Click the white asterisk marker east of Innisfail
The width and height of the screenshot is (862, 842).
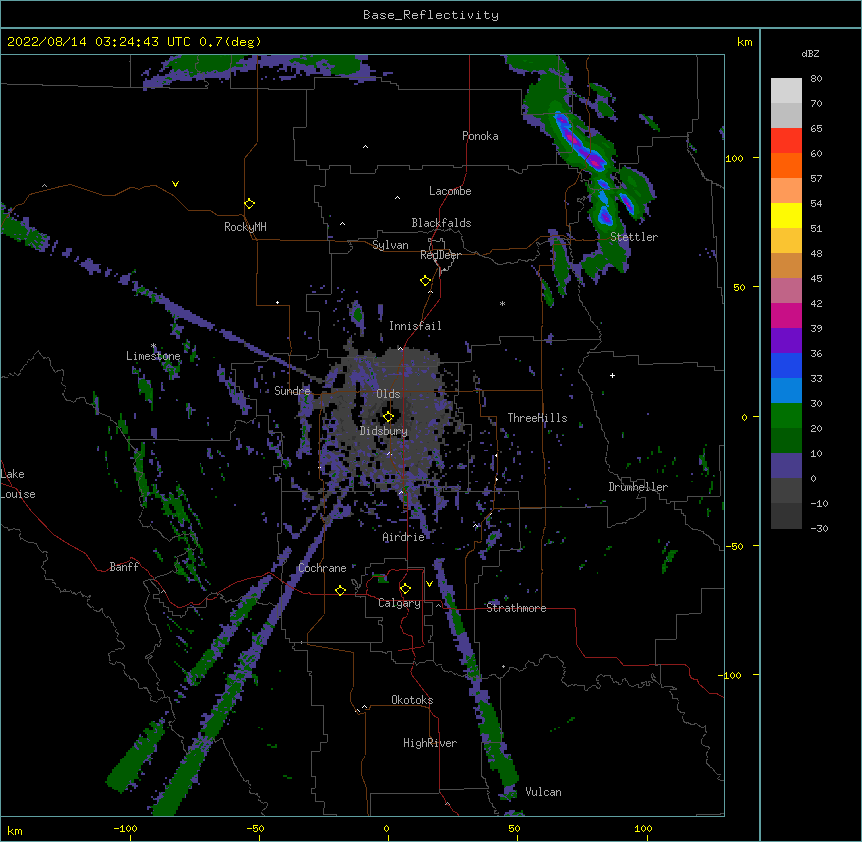(502, 303)
